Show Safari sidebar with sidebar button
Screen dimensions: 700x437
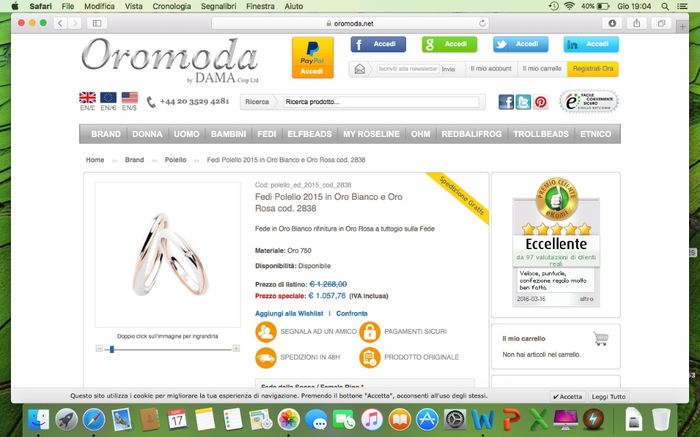tap(97, 23)
